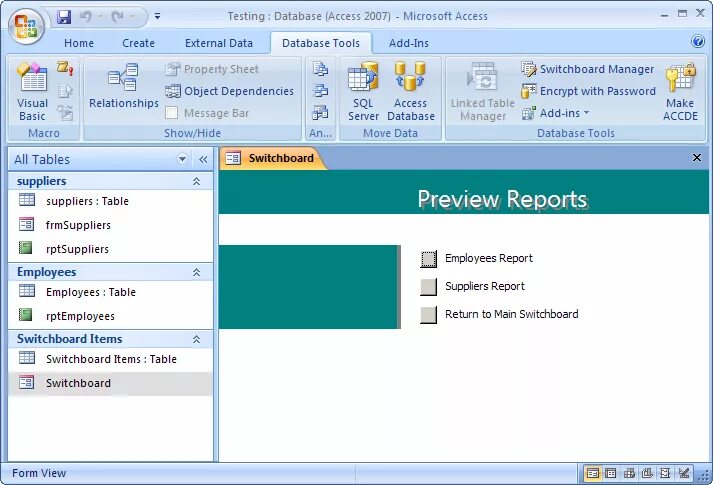Viewport: 713px width, 485px height.
Task: Switch to Layout View in status bar
Action: coord(665,473)
